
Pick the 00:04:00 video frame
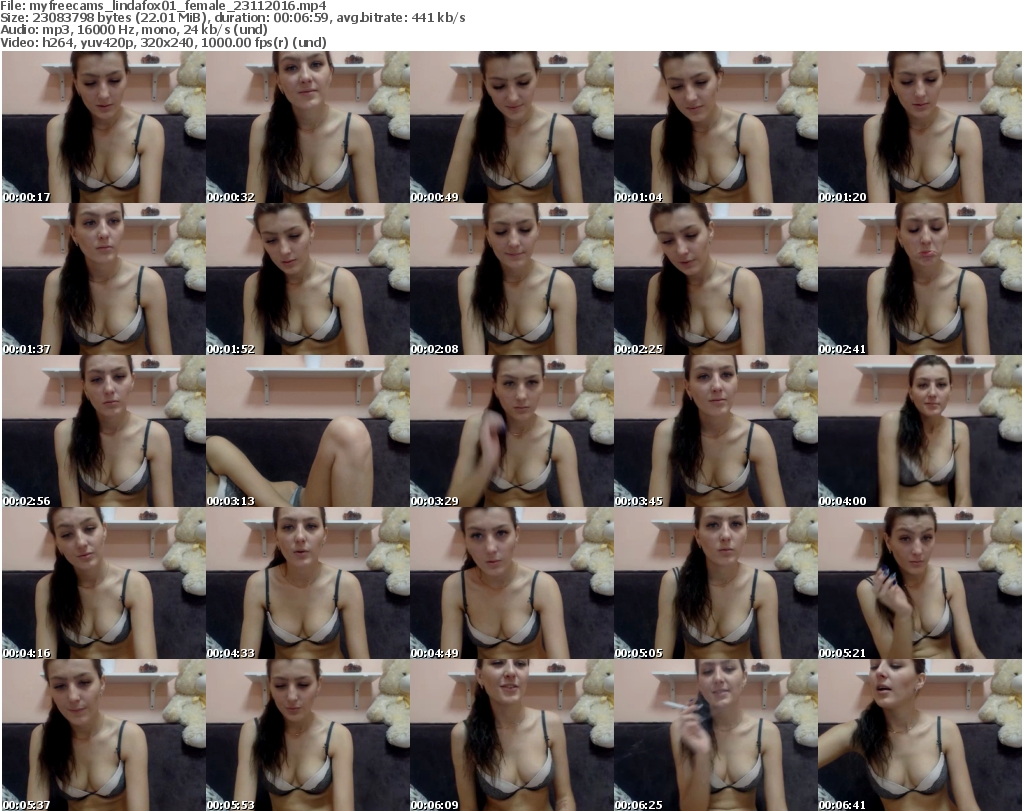coord(920,431)
